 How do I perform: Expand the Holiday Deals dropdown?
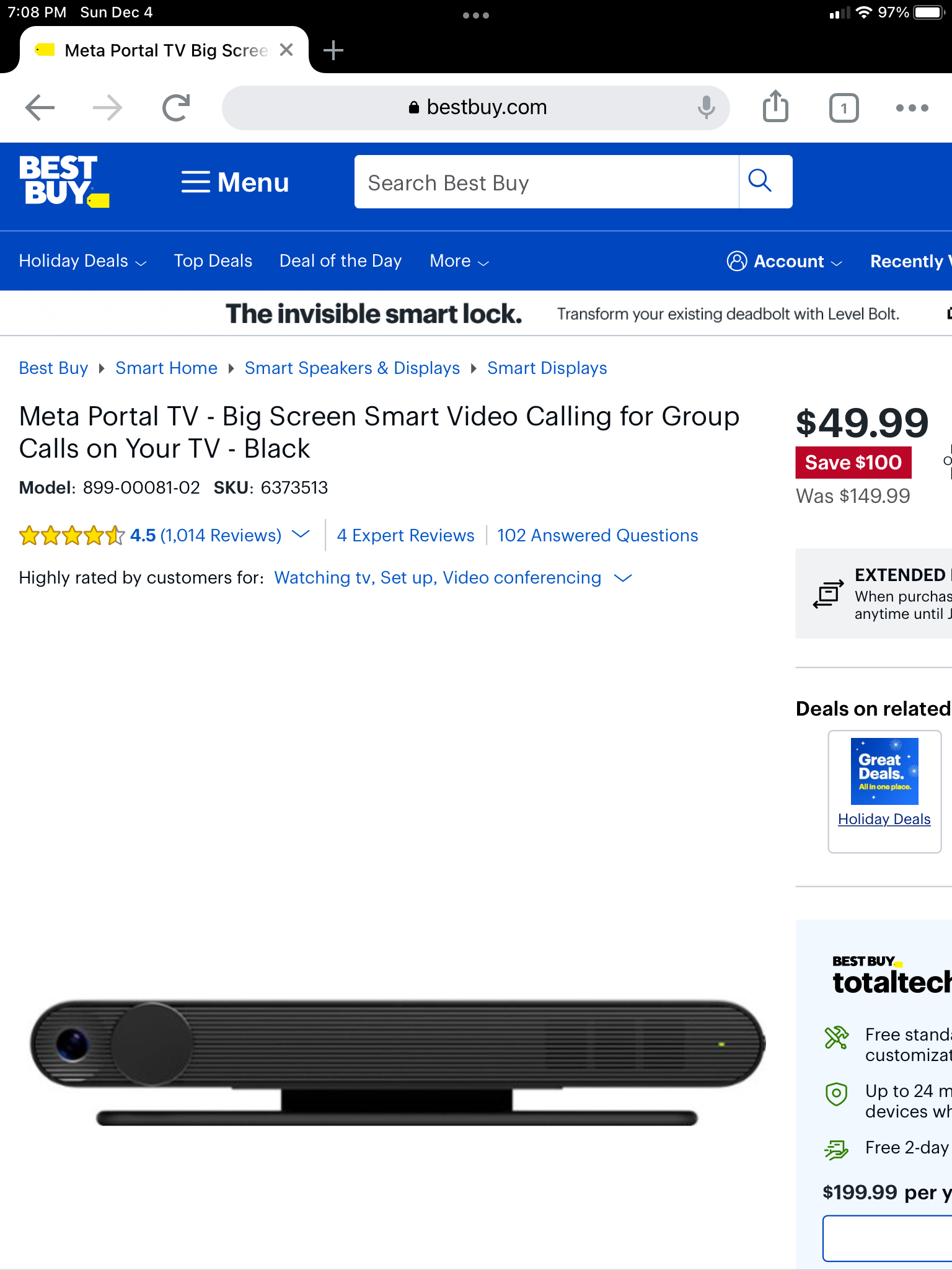pos(82,261)
